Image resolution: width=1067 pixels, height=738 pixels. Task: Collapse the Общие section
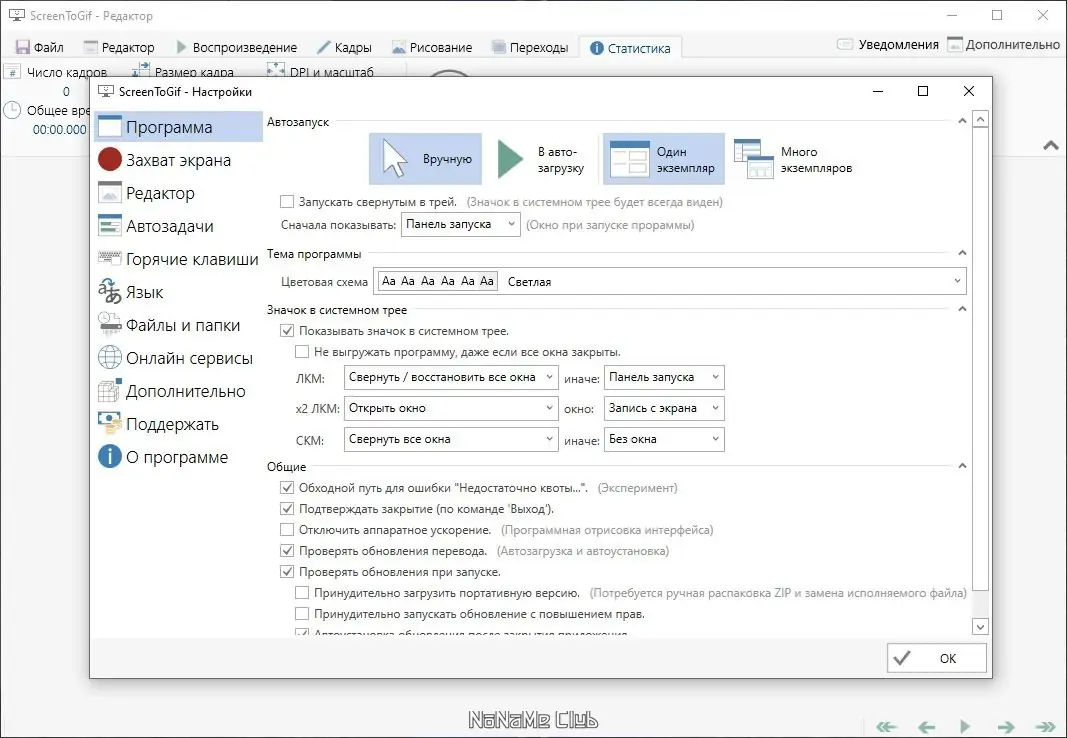tap(962, 466)
